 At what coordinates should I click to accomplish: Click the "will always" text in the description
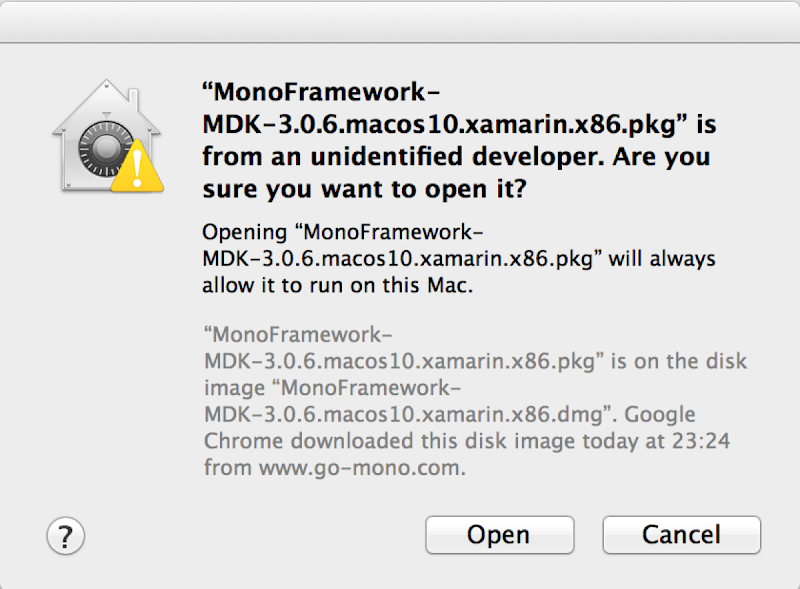(x=662, y=259)
